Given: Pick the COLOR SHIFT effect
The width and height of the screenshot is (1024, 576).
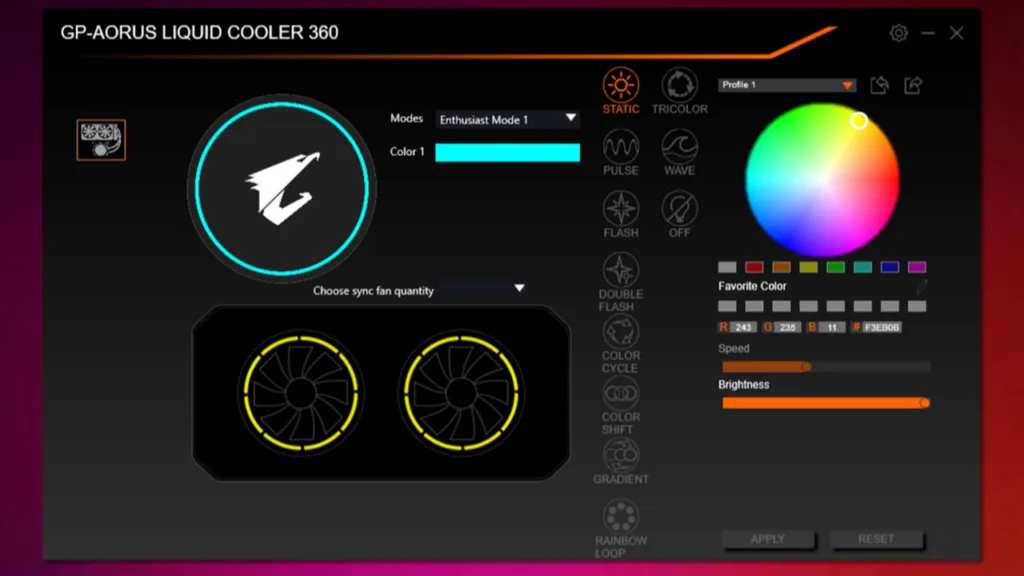Looking at the screenshot, I should pyautogui.click(x=620, y=405).
